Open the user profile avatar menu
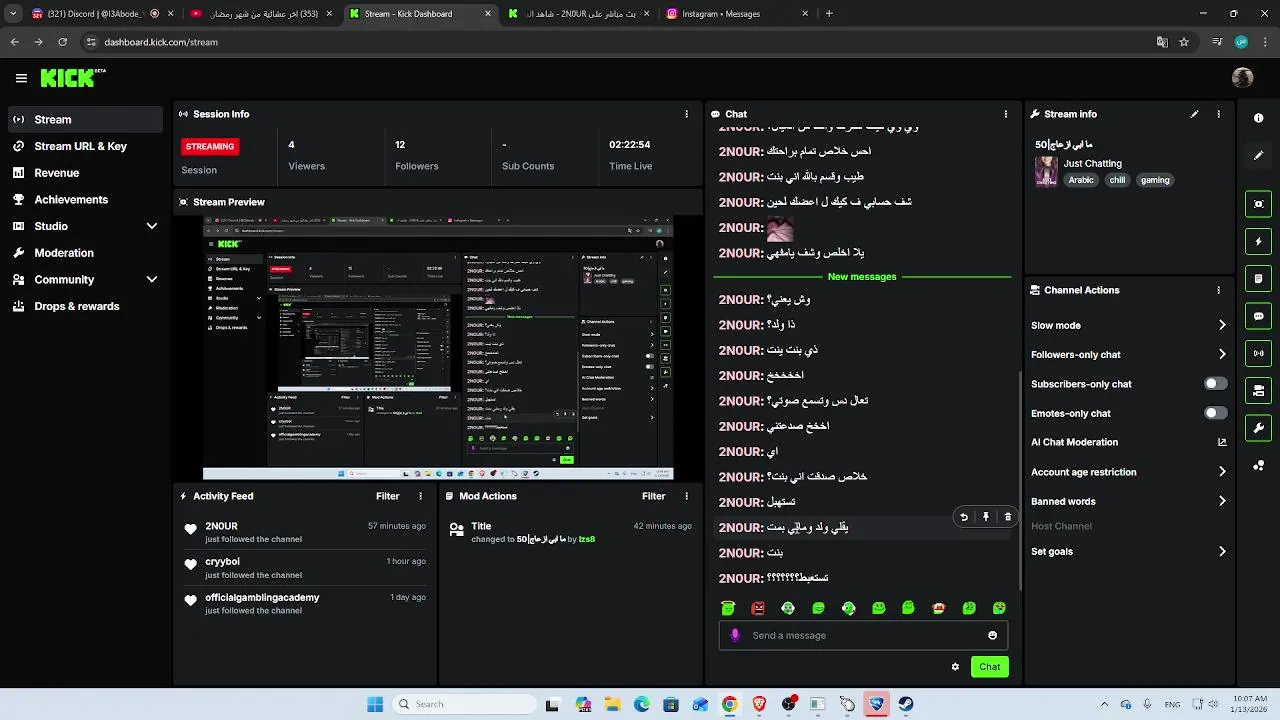This screenshot has height=720, width=1280. pyautogui.click(x=1243, y=78)
